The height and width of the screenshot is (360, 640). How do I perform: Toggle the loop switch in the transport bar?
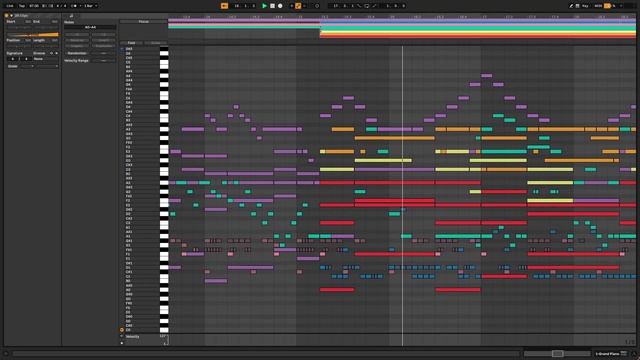click(367, 6)
